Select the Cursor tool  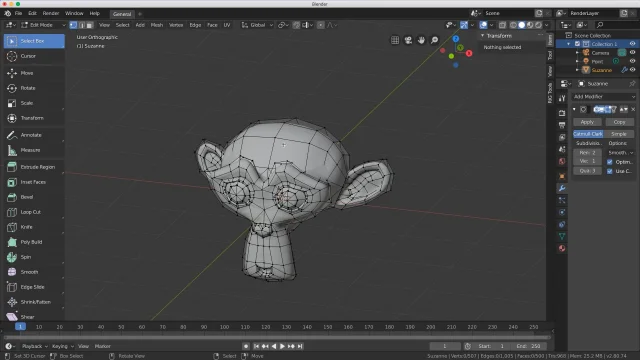tap(34, 56)
